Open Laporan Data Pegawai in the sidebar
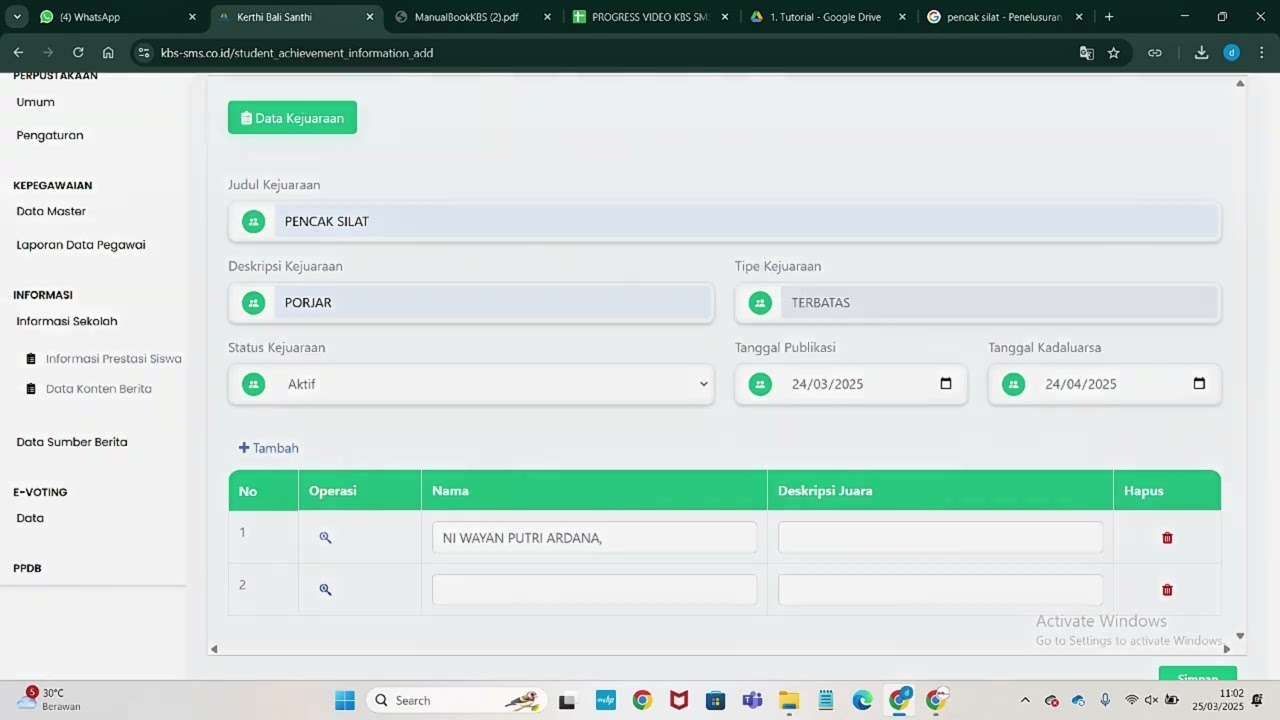 [81, 245]
